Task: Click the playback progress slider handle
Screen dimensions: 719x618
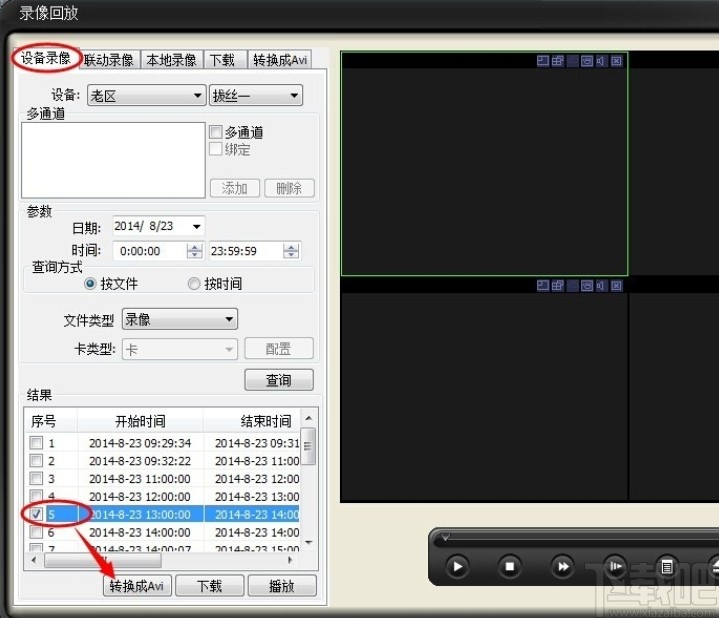Action: pos(445,536)
